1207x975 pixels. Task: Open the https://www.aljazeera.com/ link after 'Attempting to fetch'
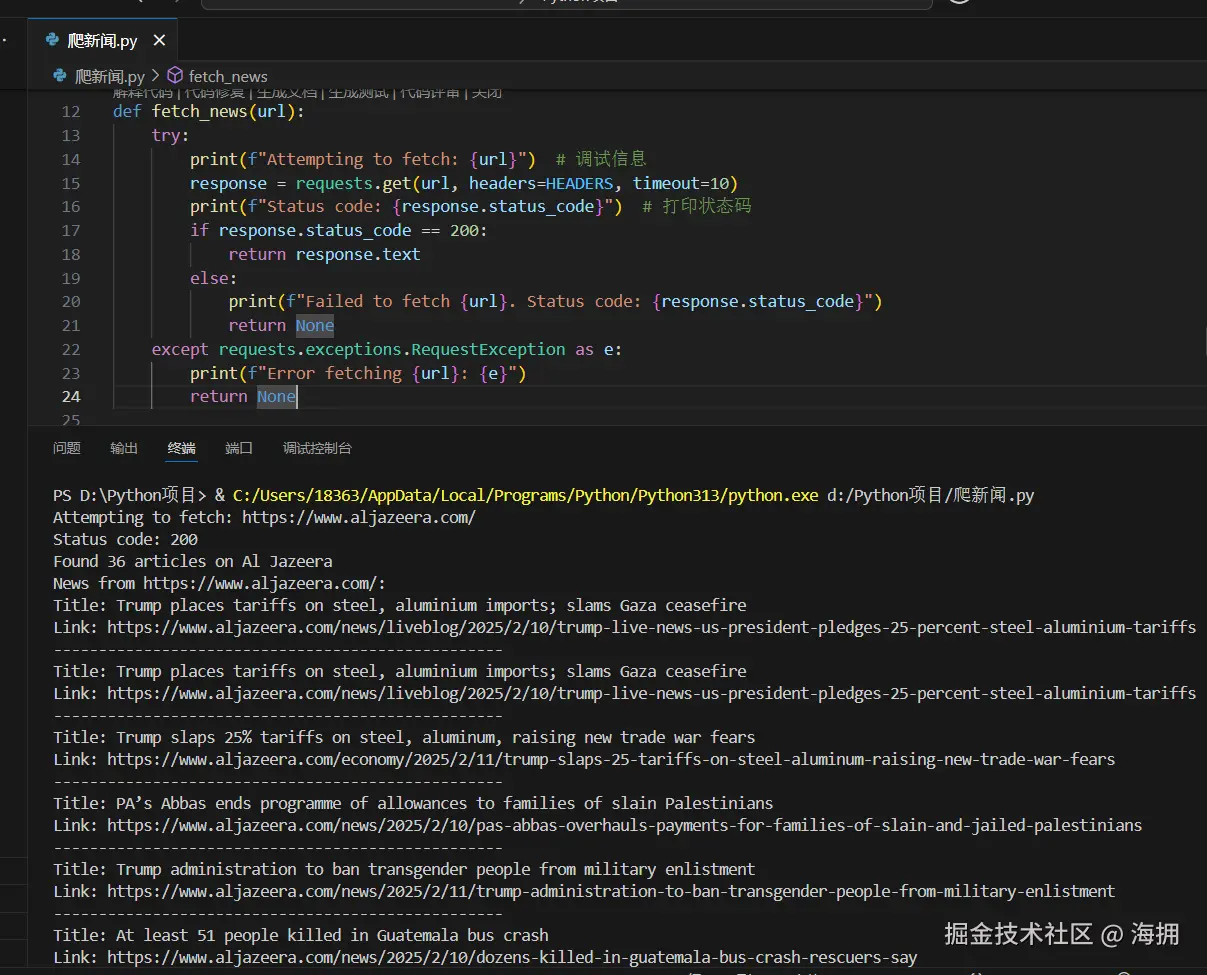[x=359, y=517]
